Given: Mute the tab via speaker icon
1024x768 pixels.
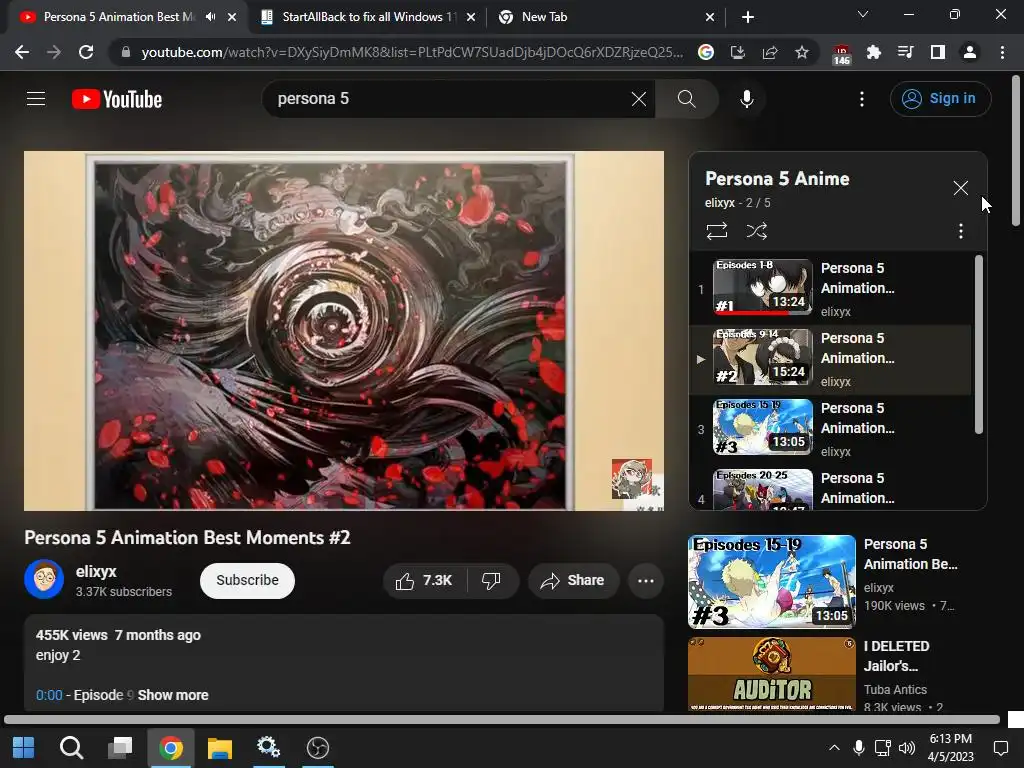Looking at the screenshot, I should pyautogui.click(x=210, y=17).
